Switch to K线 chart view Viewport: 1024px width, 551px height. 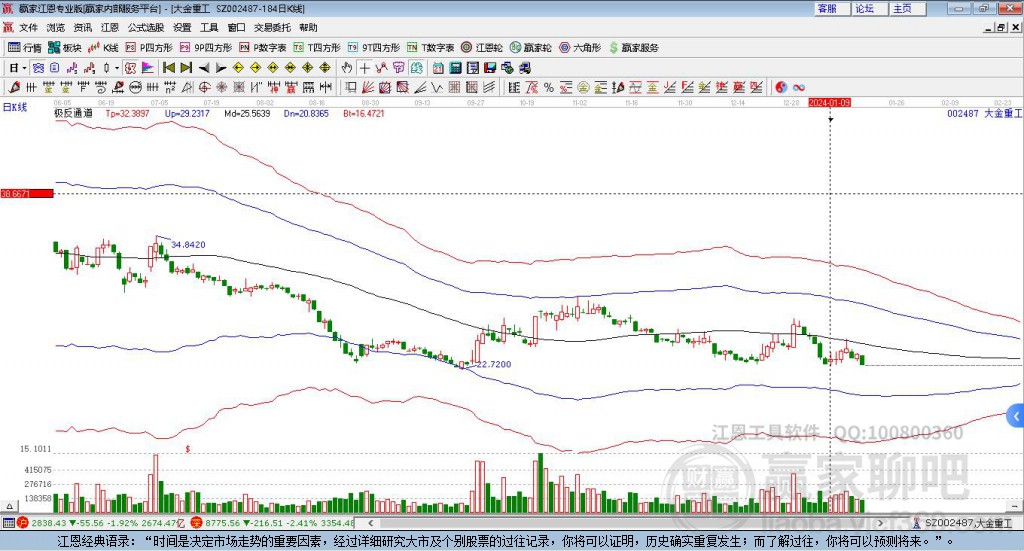104,47
